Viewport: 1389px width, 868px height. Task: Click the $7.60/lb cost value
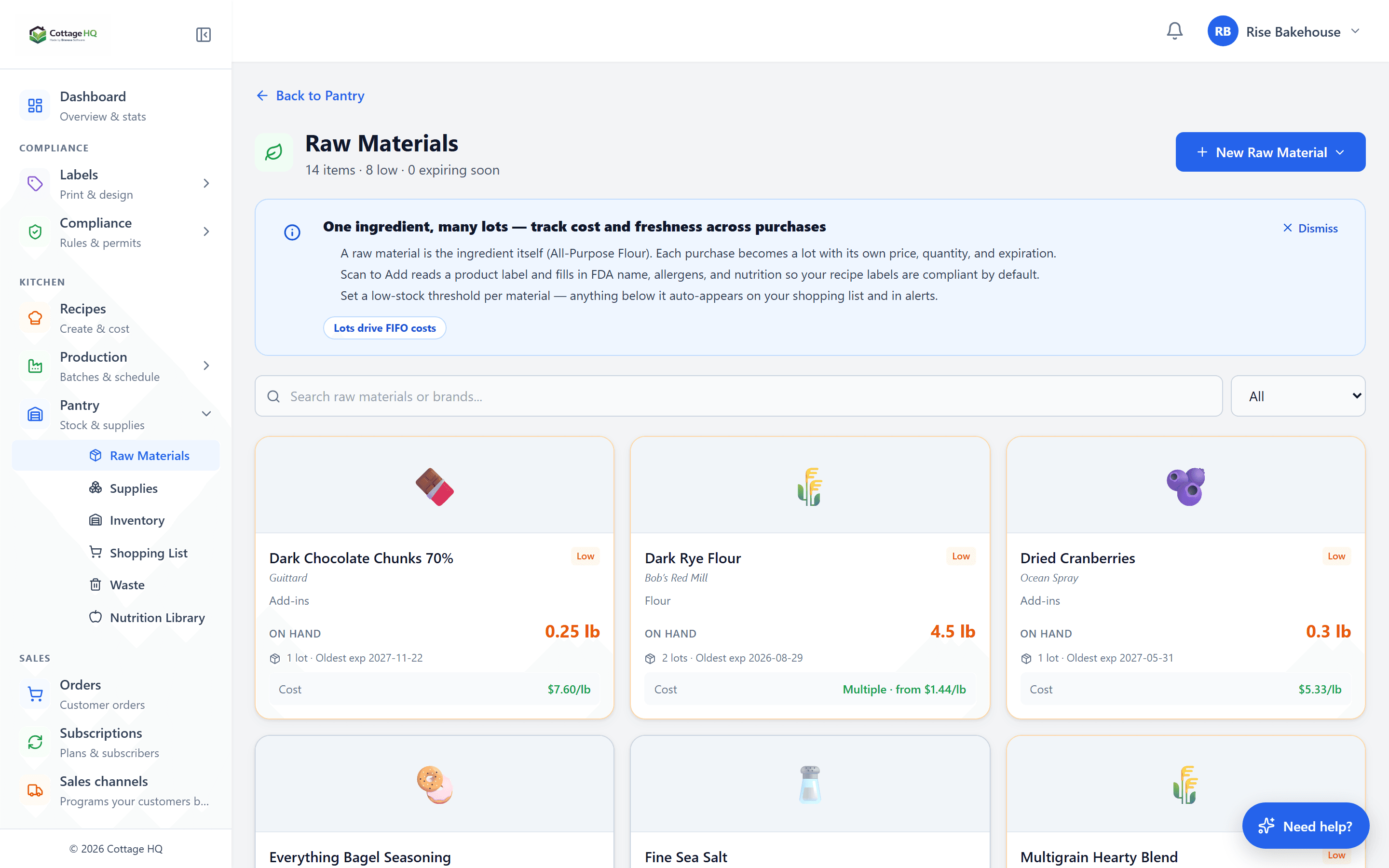point(569,690)
